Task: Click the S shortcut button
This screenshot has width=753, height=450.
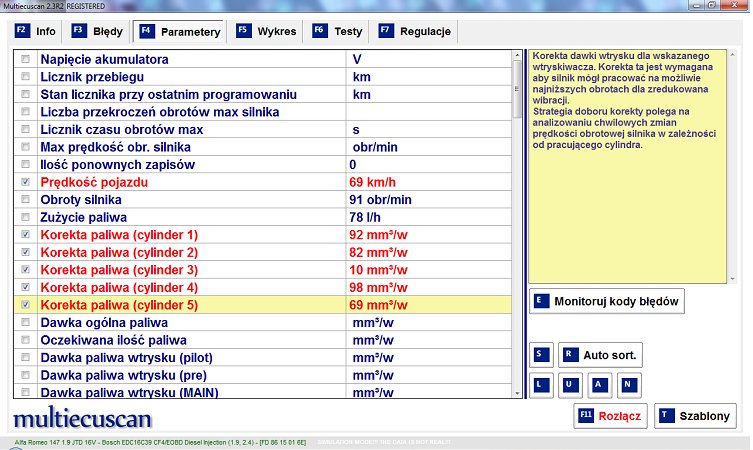Action: (541, 354)
